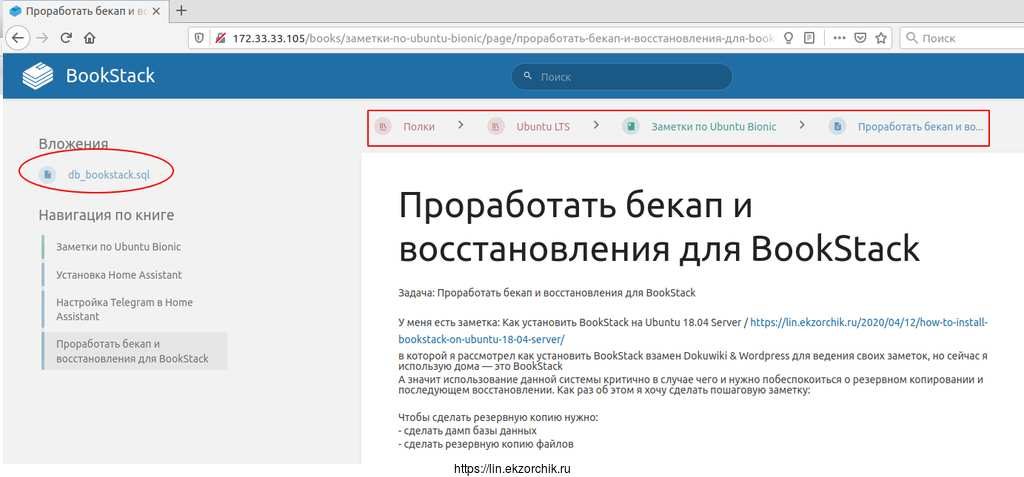Open a new tab with plus button
The image size is (1024, 477).
(181, 11)
